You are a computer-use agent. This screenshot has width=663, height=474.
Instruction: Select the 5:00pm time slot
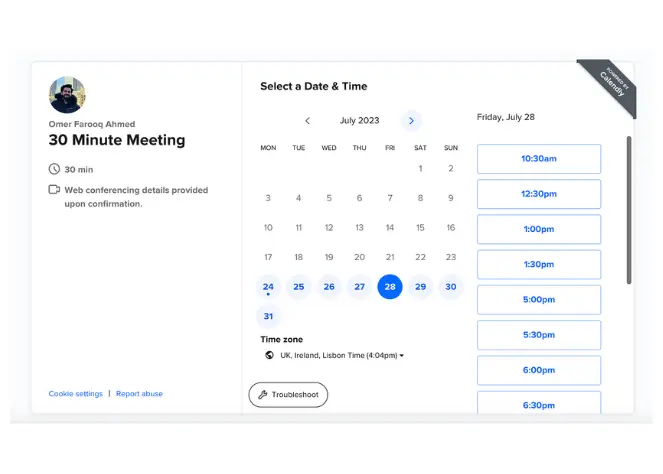tap(539, 300)
